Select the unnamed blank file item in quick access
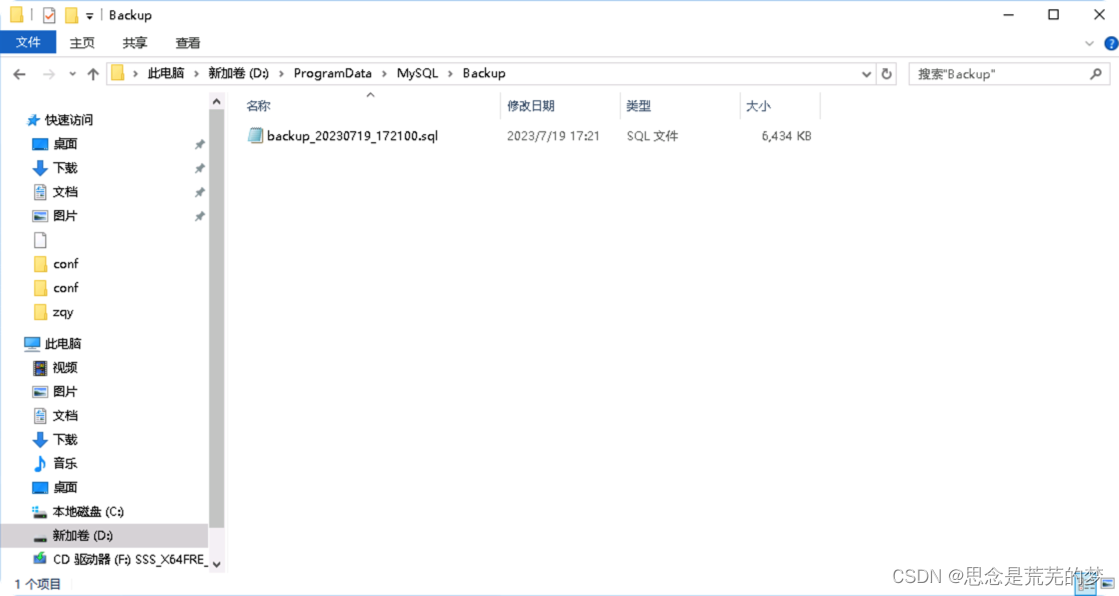 pyautogui.click(x=41, y=240)
